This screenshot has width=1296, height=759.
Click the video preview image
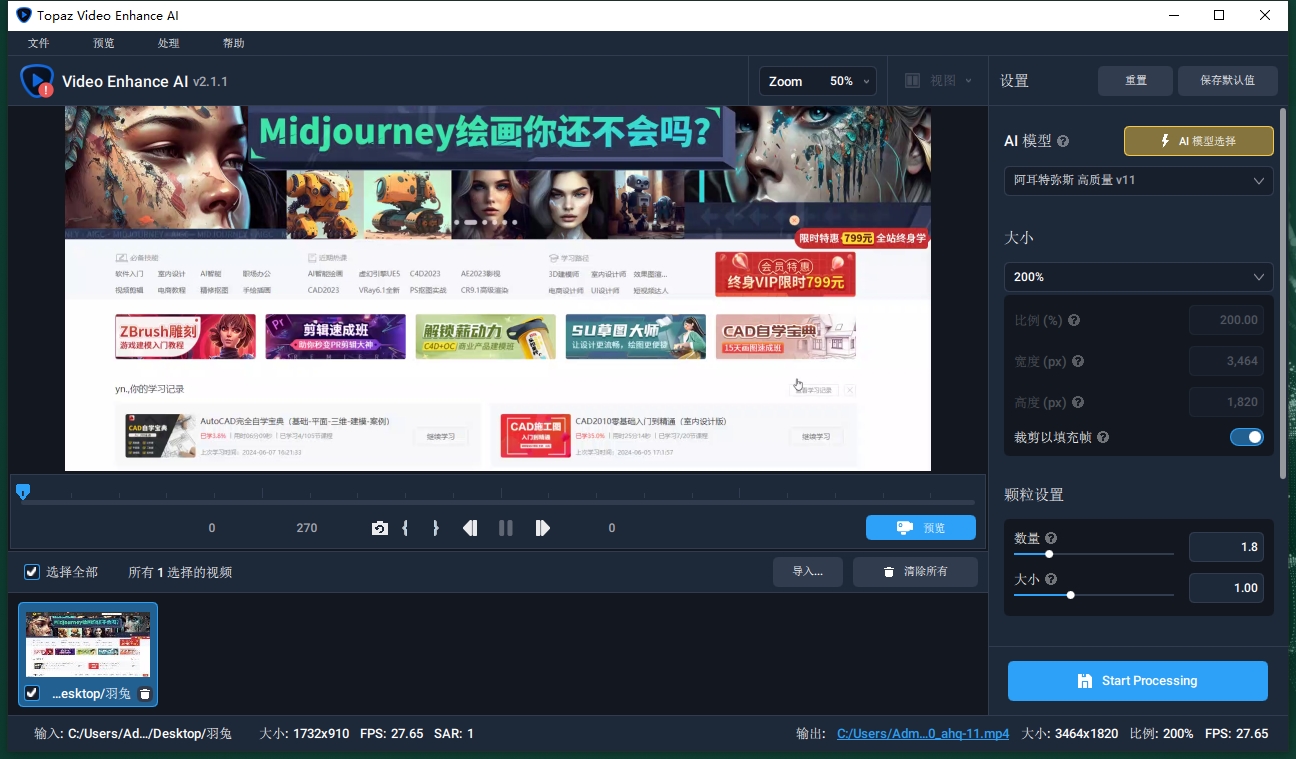(x=498, y=288)
